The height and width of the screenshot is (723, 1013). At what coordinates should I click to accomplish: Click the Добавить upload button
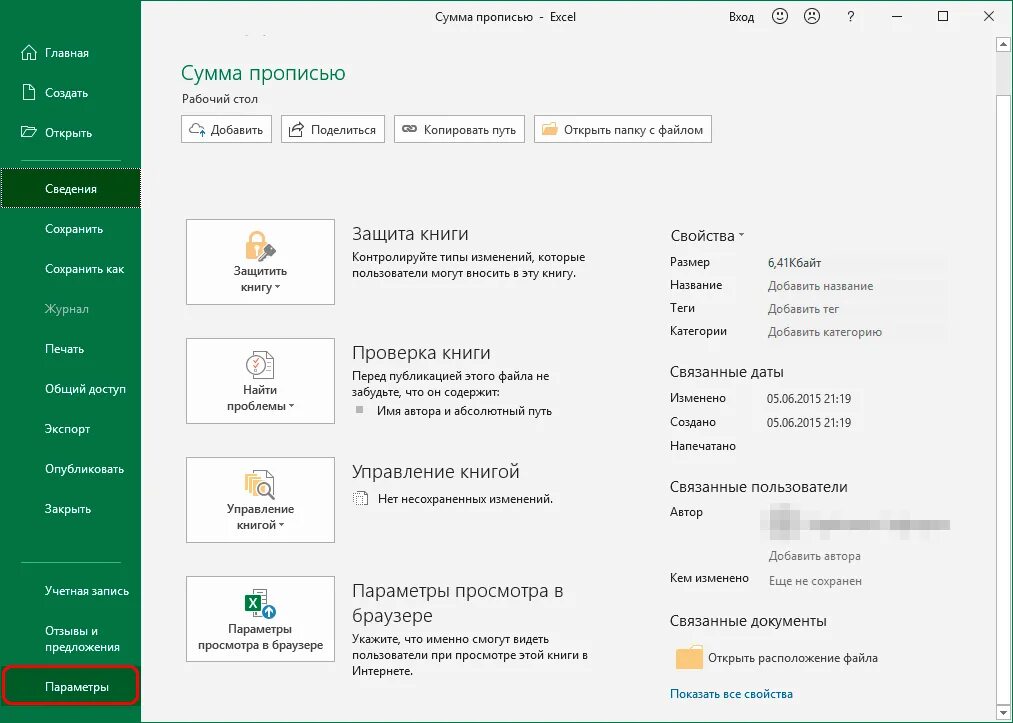pos(226,129)
